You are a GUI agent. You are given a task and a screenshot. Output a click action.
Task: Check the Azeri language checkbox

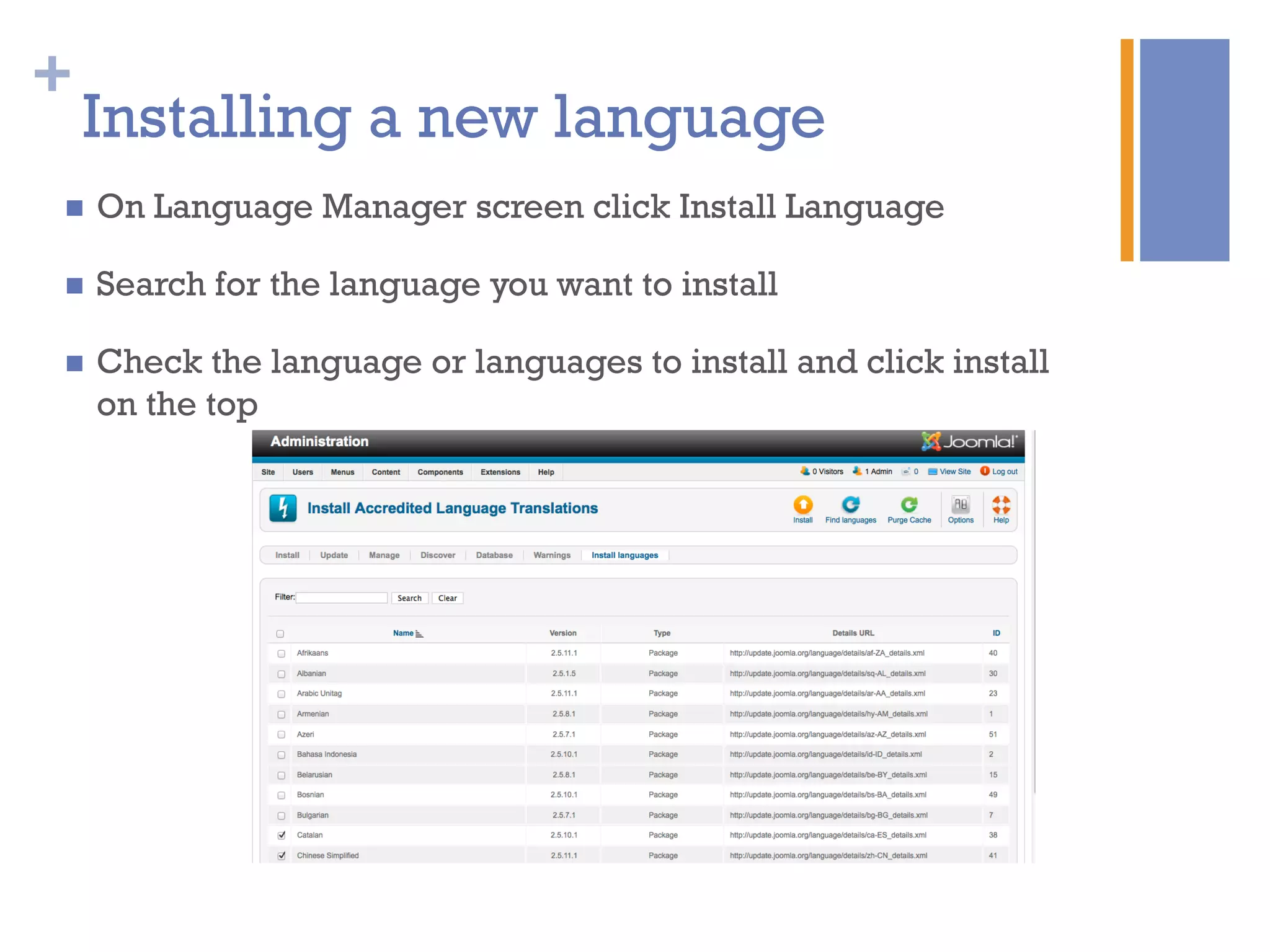click(x=282, y=735)
